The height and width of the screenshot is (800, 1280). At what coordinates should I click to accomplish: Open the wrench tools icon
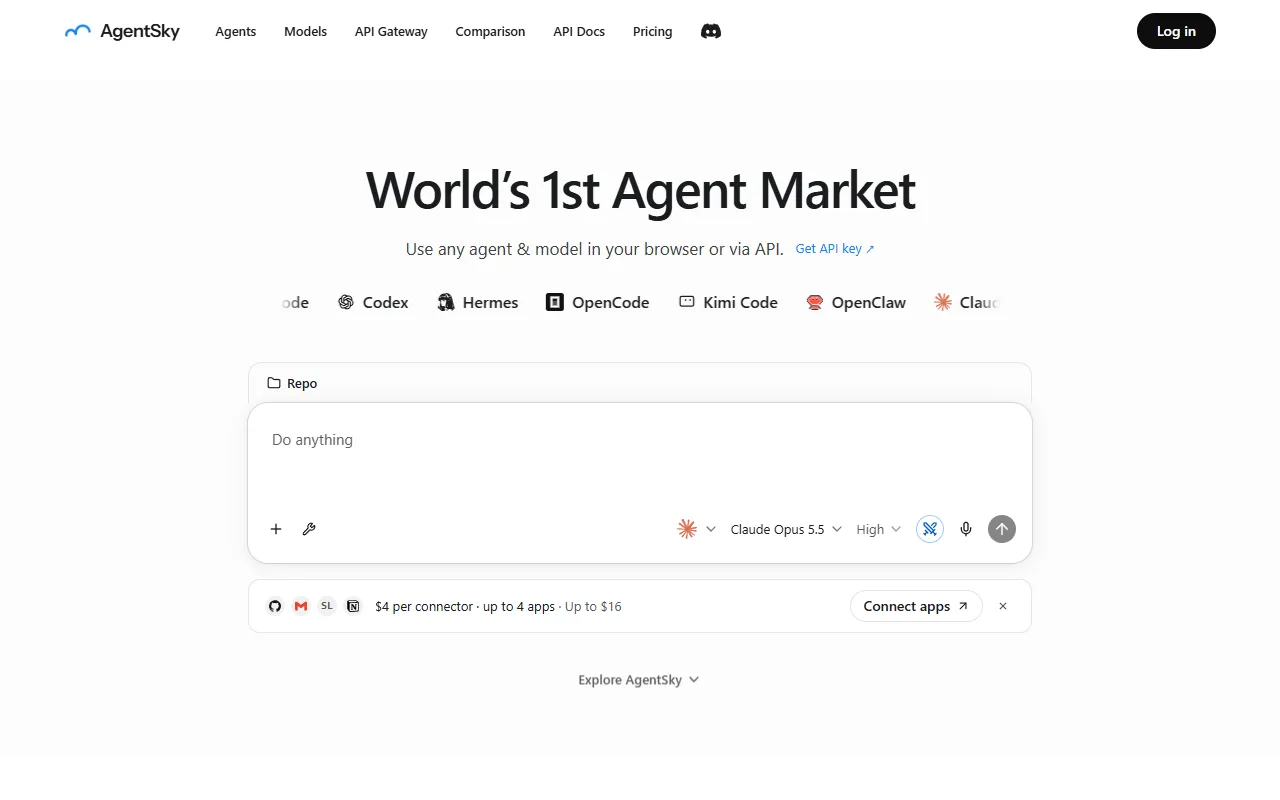(309, 529)
